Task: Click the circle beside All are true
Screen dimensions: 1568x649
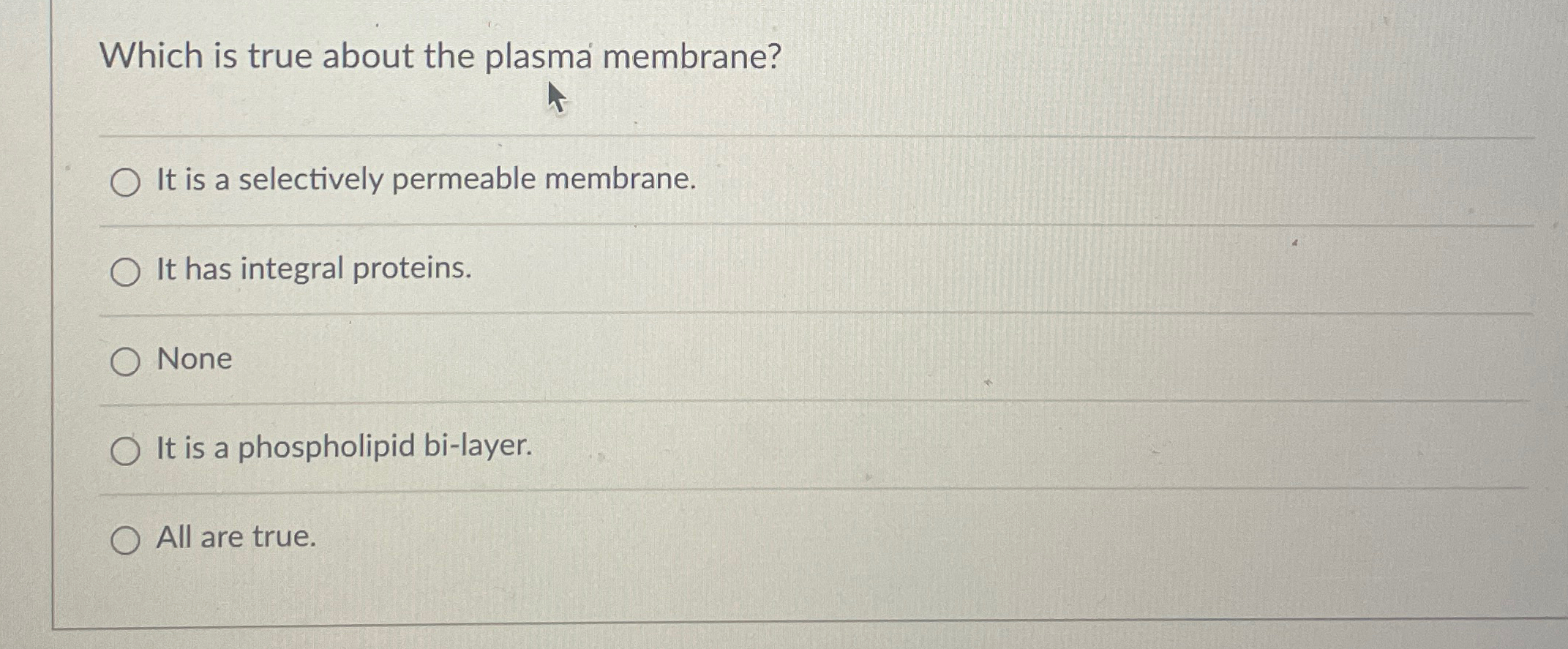Action: click(x=126, y=539)
